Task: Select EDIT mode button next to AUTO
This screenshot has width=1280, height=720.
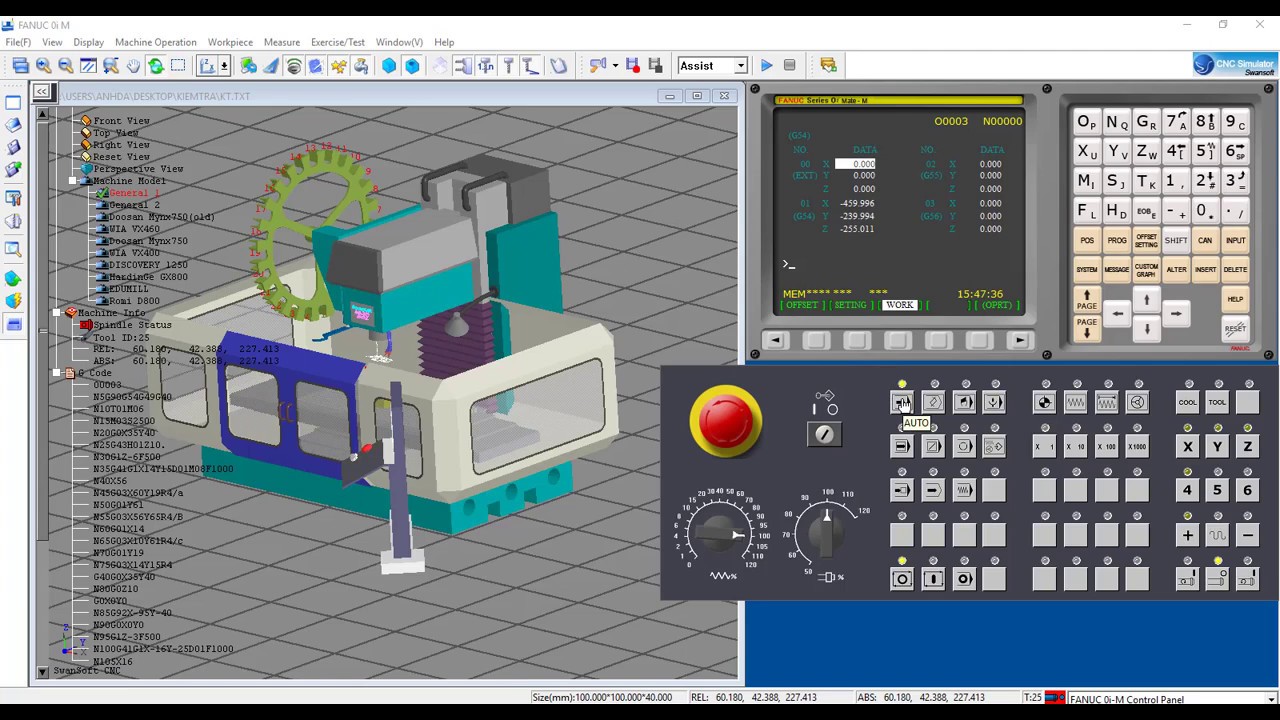Action: click(933, 402)
